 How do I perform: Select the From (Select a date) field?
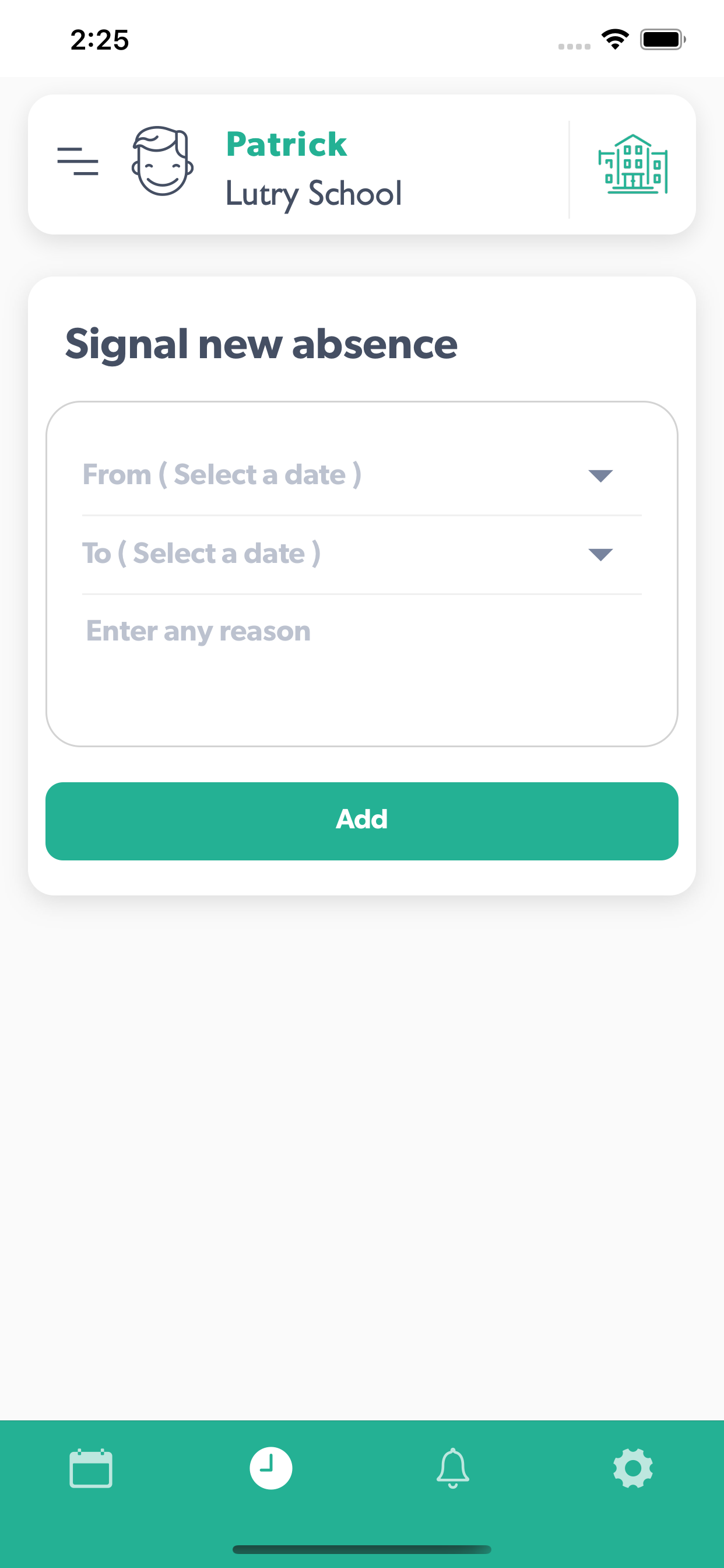click(361, 475)
